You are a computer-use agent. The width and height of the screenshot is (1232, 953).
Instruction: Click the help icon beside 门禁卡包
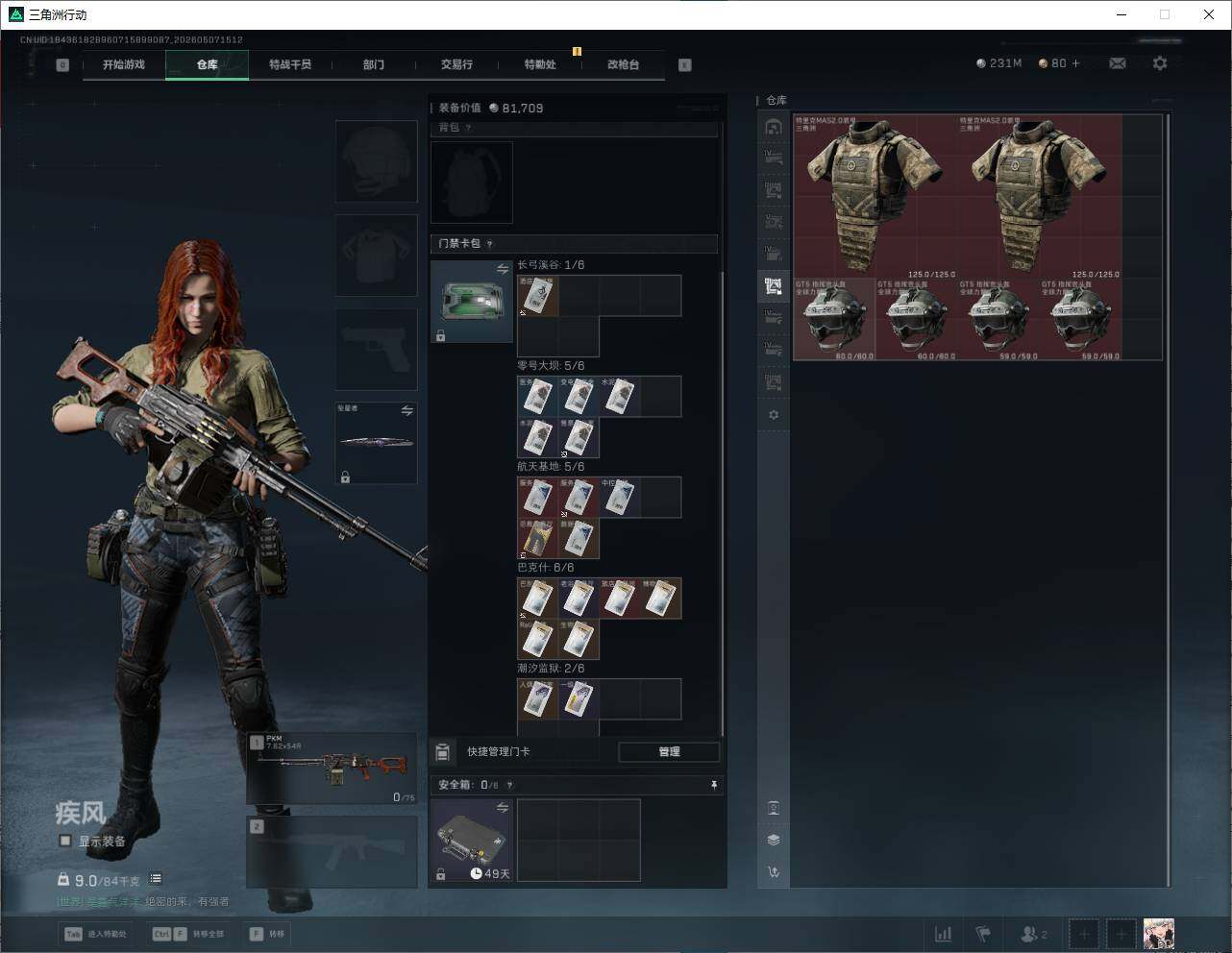(x=490, y=244)
